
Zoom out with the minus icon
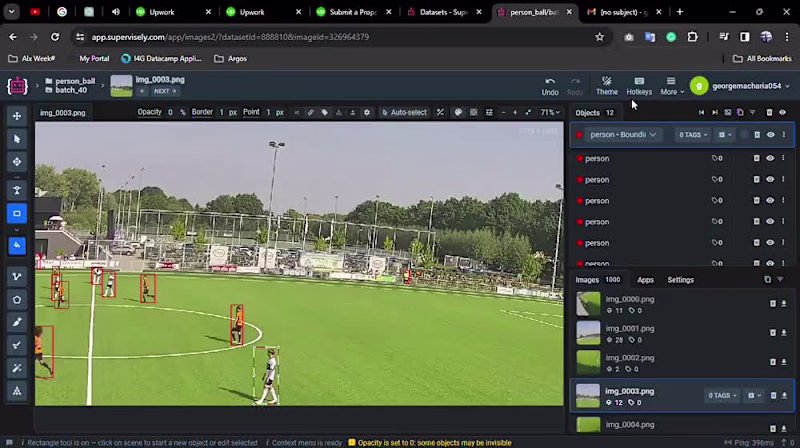[x=503, y=112]
